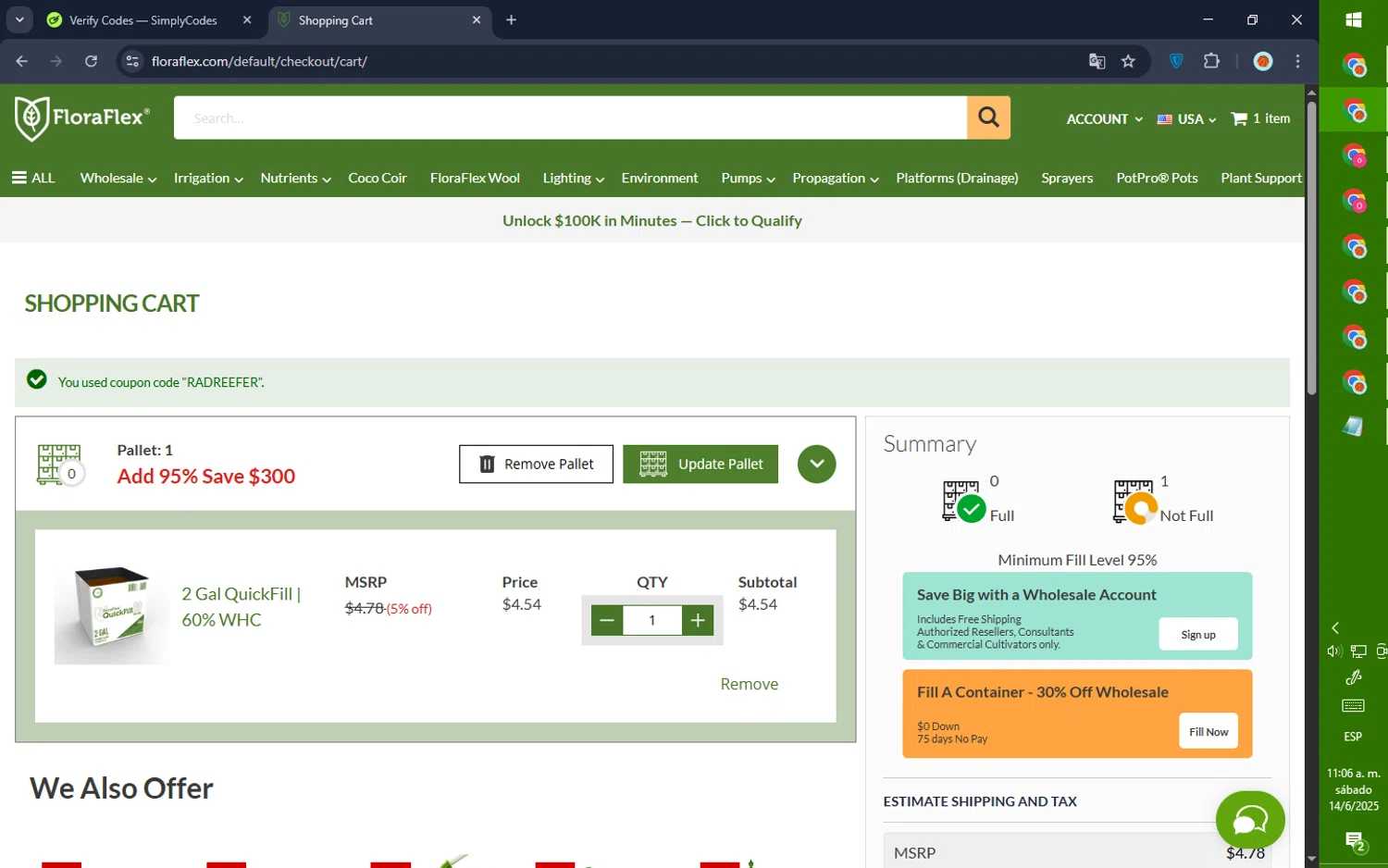
Task: Open the Bitwarden shield extension
Action: coord(1176,61)
